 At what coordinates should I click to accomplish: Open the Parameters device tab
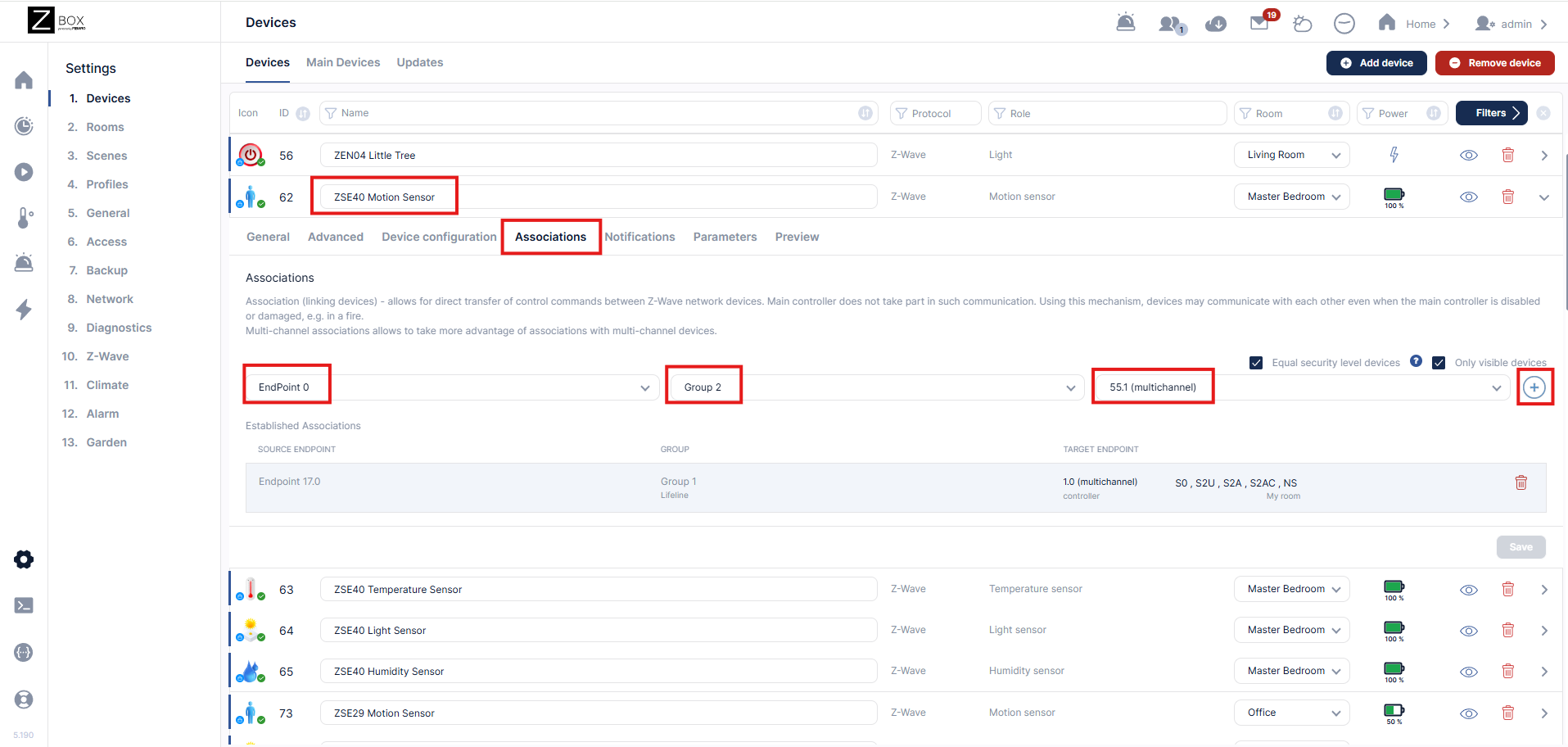pos(725,237)
